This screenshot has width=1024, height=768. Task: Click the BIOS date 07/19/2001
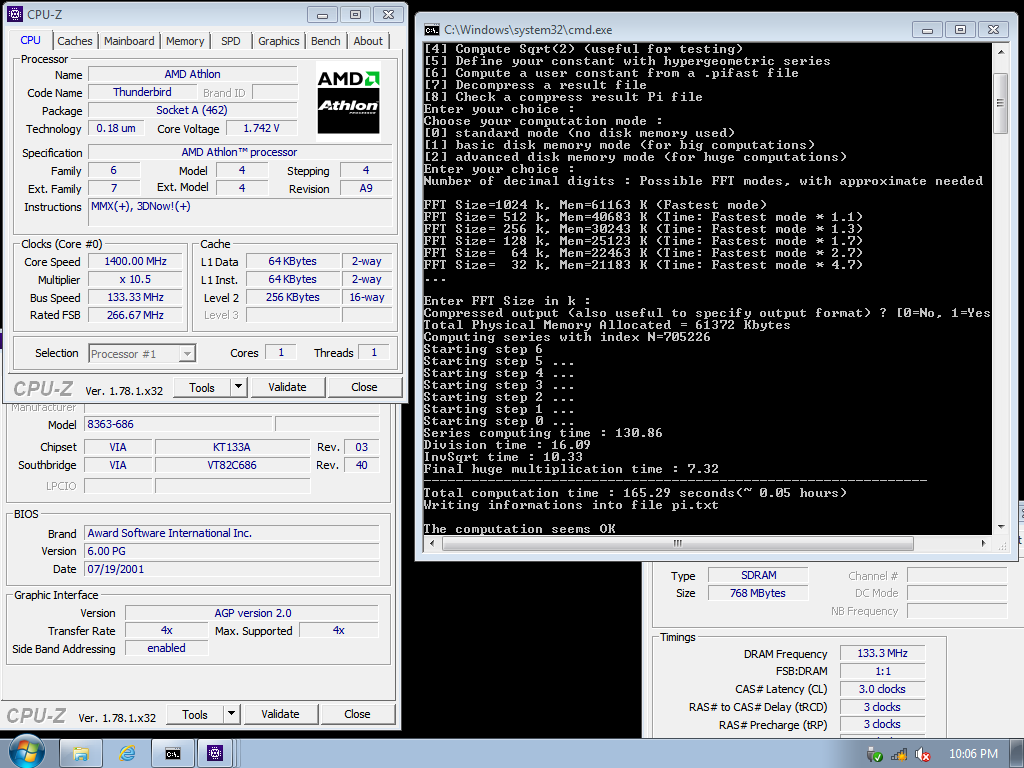pos(232,569)
